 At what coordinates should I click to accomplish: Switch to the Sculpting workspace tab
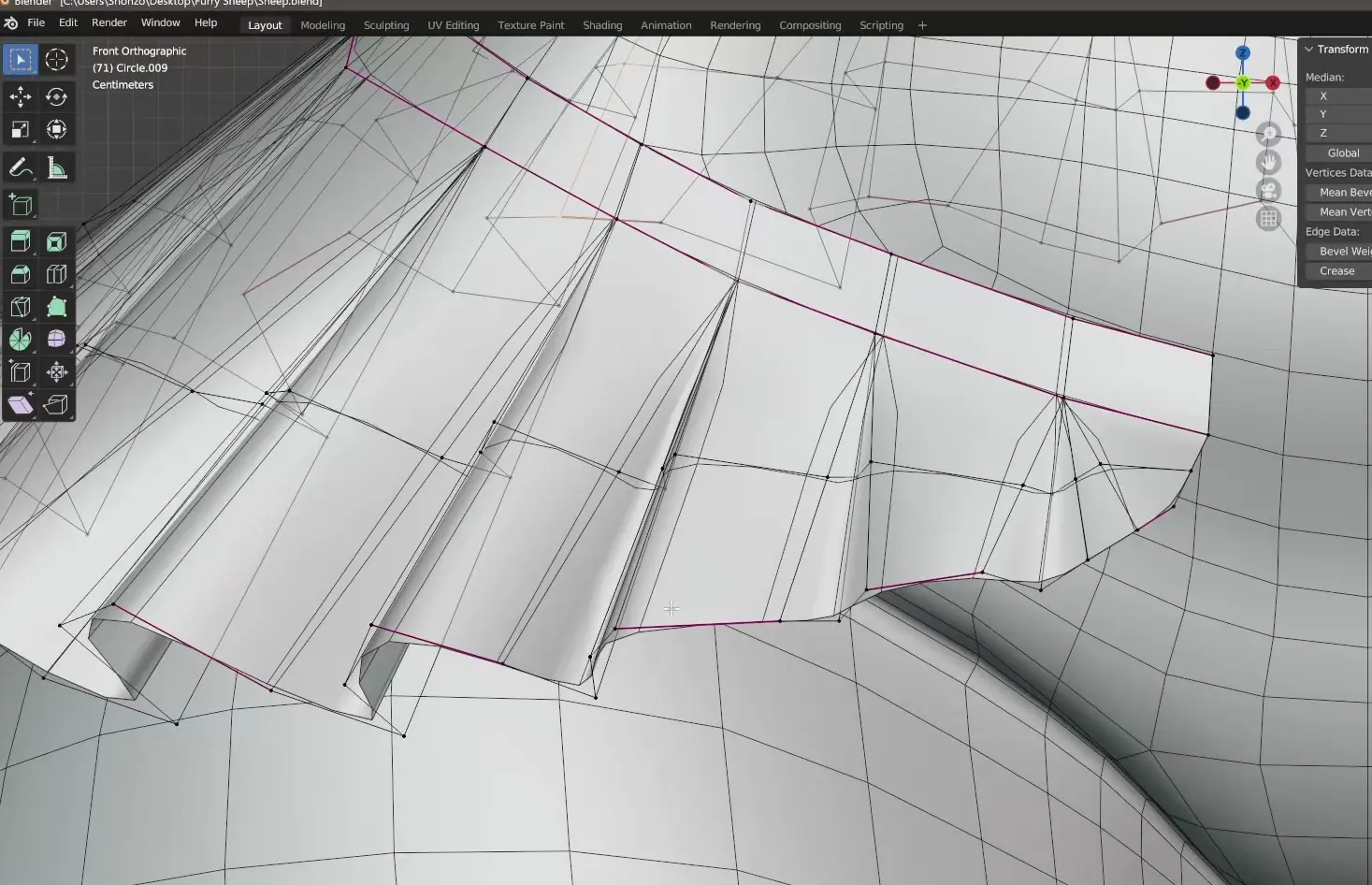pos(386,25)
